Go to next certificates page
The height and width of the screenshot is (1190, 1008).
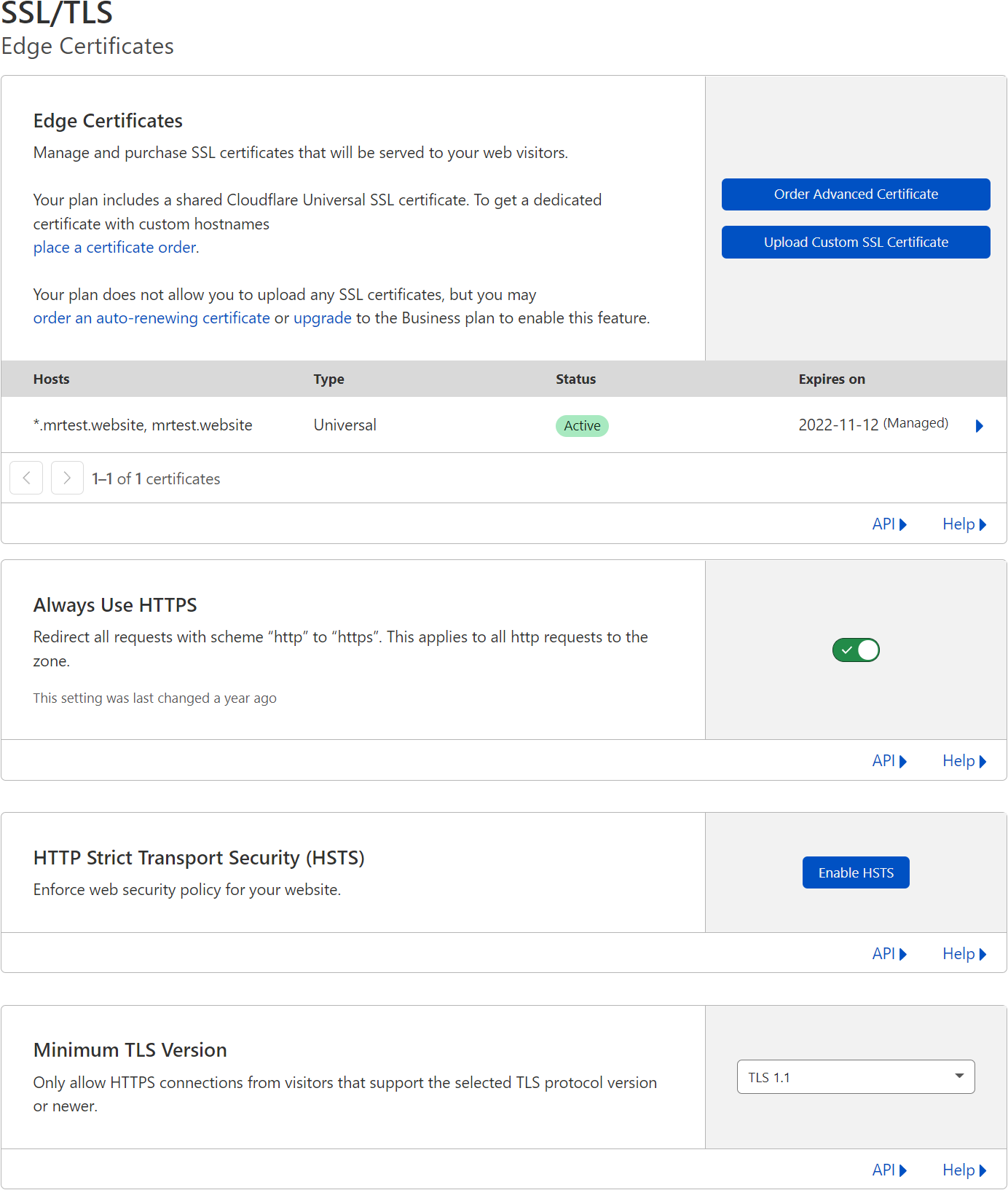click(67, 478)
